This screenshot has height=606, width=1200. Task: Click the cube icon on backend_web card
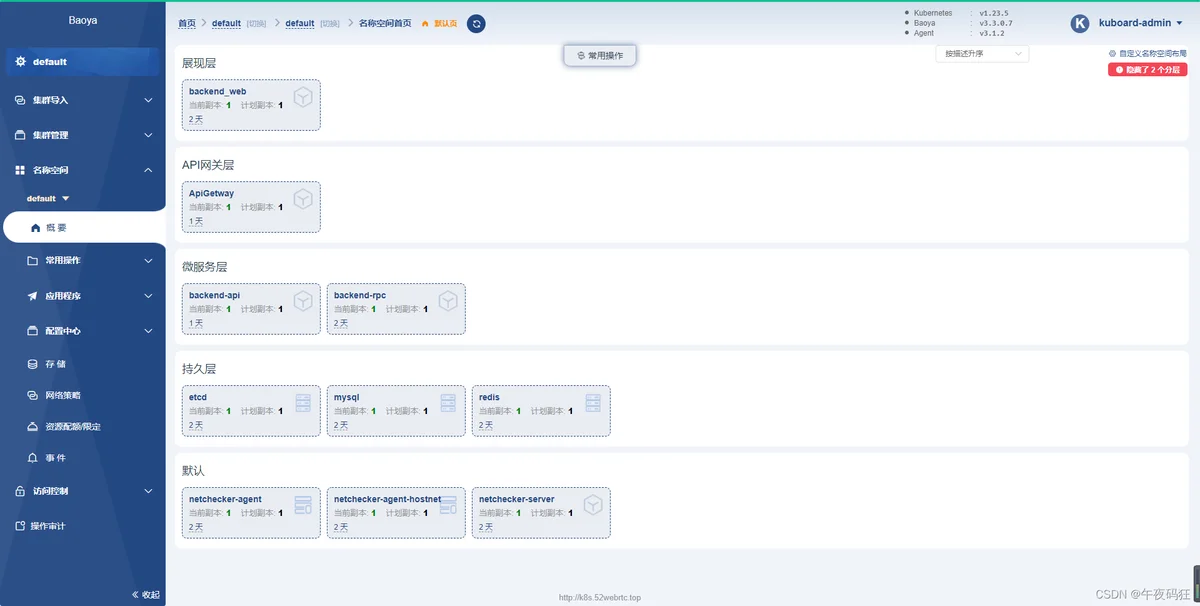click(x=303, y=97)
